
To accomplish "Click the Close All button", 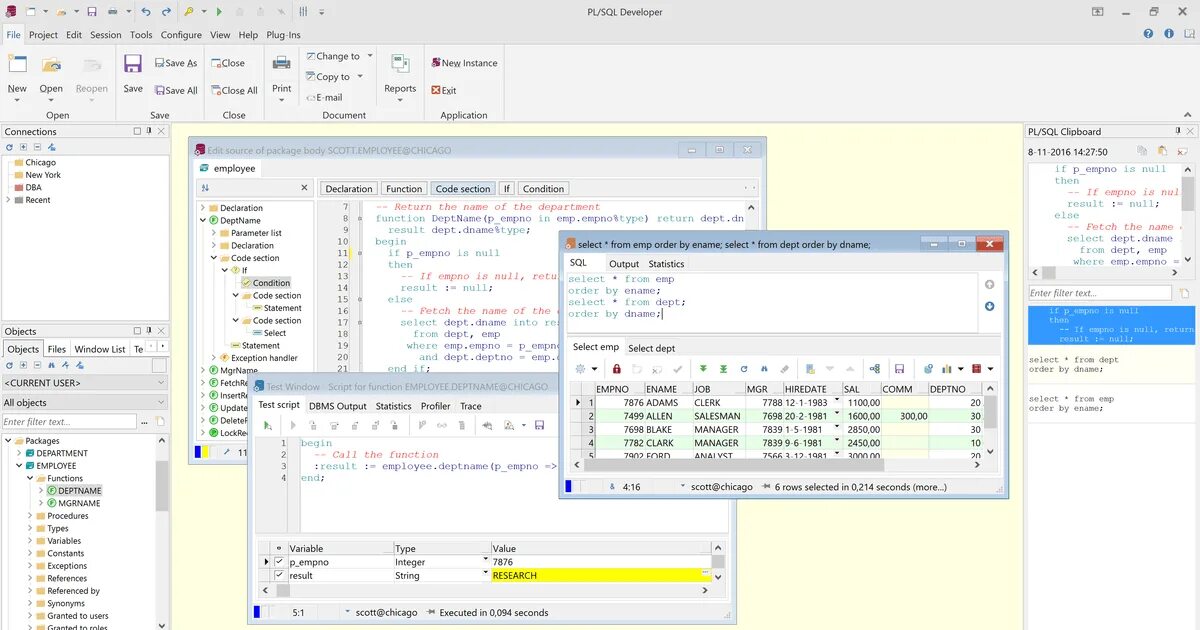I will (x=234, y=90).
